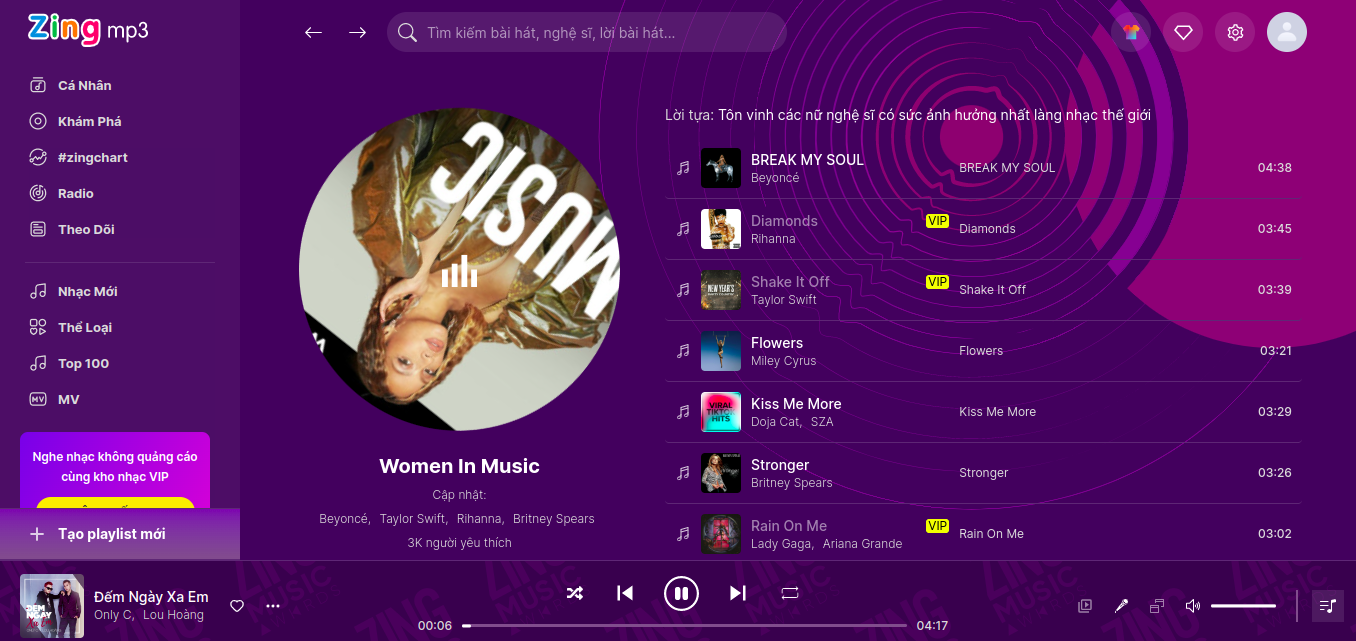The height and width of the screenshot is (641, 1356).
Task: Open the Kiss Me More album link
Action: click(x=997, y=412)
